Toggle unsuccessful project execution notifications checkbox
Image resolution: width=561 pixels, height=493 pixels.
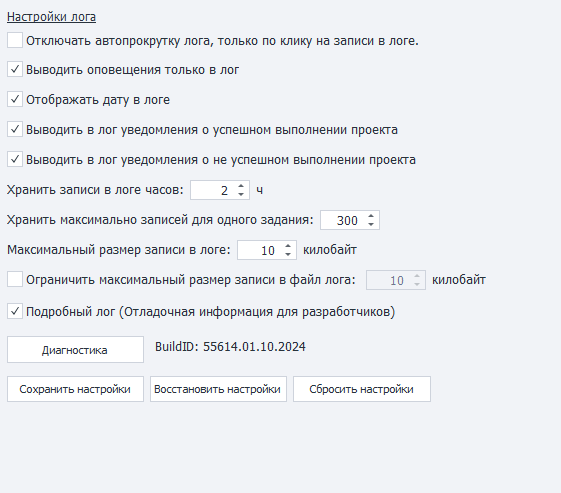point(15,159)
